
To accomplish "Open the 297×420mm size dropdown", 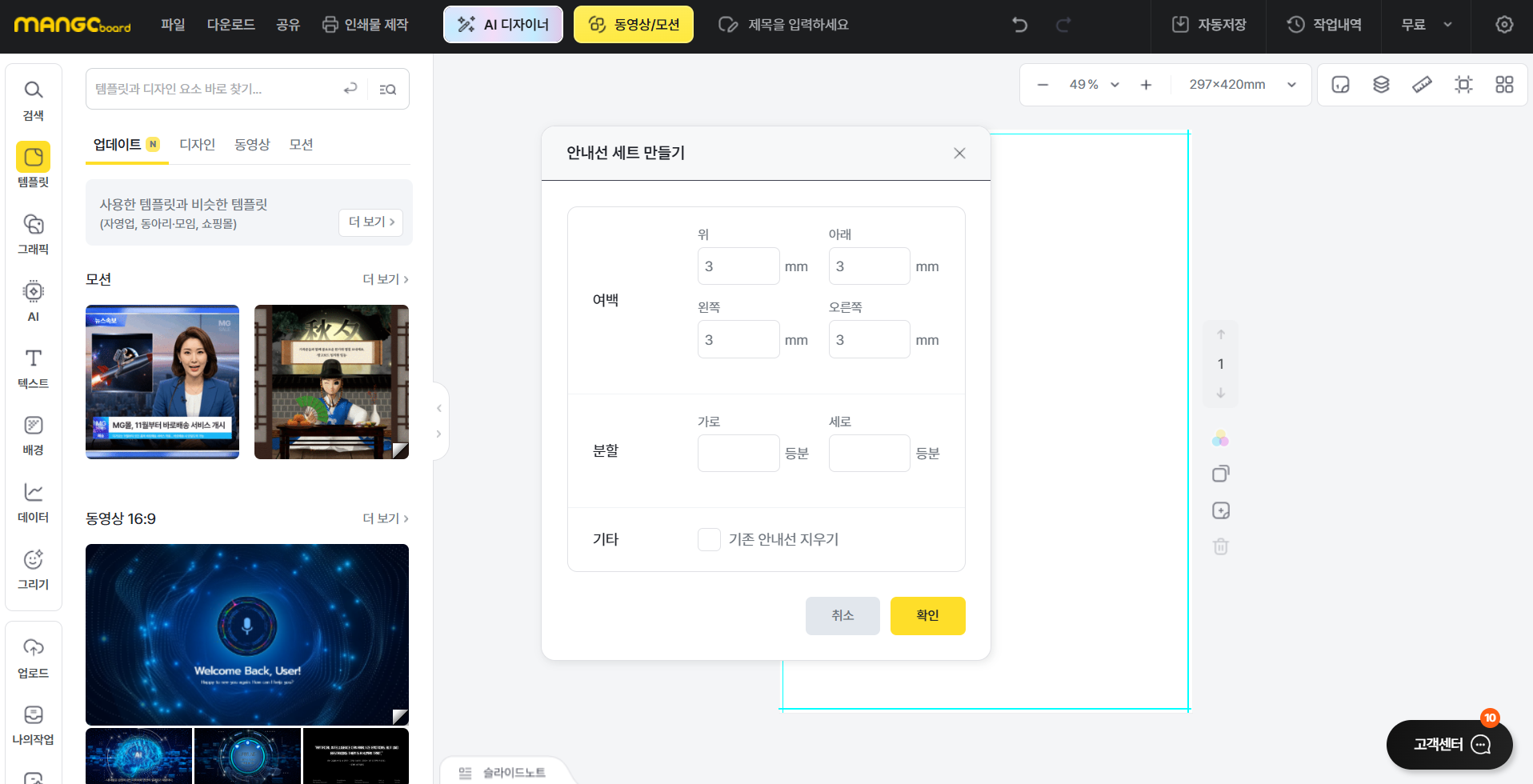I will 1239,84.
